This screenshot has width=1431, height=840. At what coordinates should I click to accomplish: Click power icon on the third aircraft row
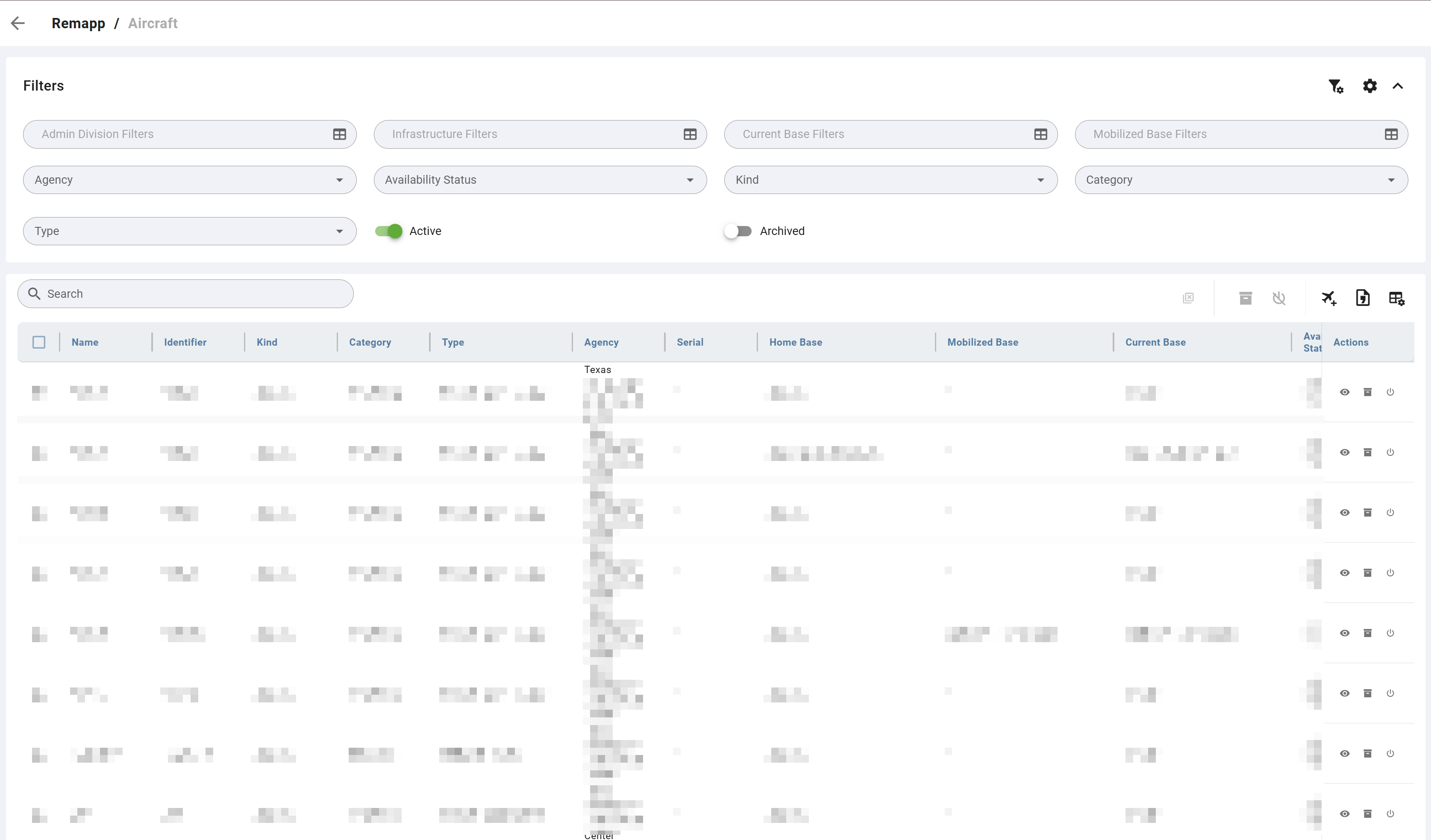tap(1390, 512)
